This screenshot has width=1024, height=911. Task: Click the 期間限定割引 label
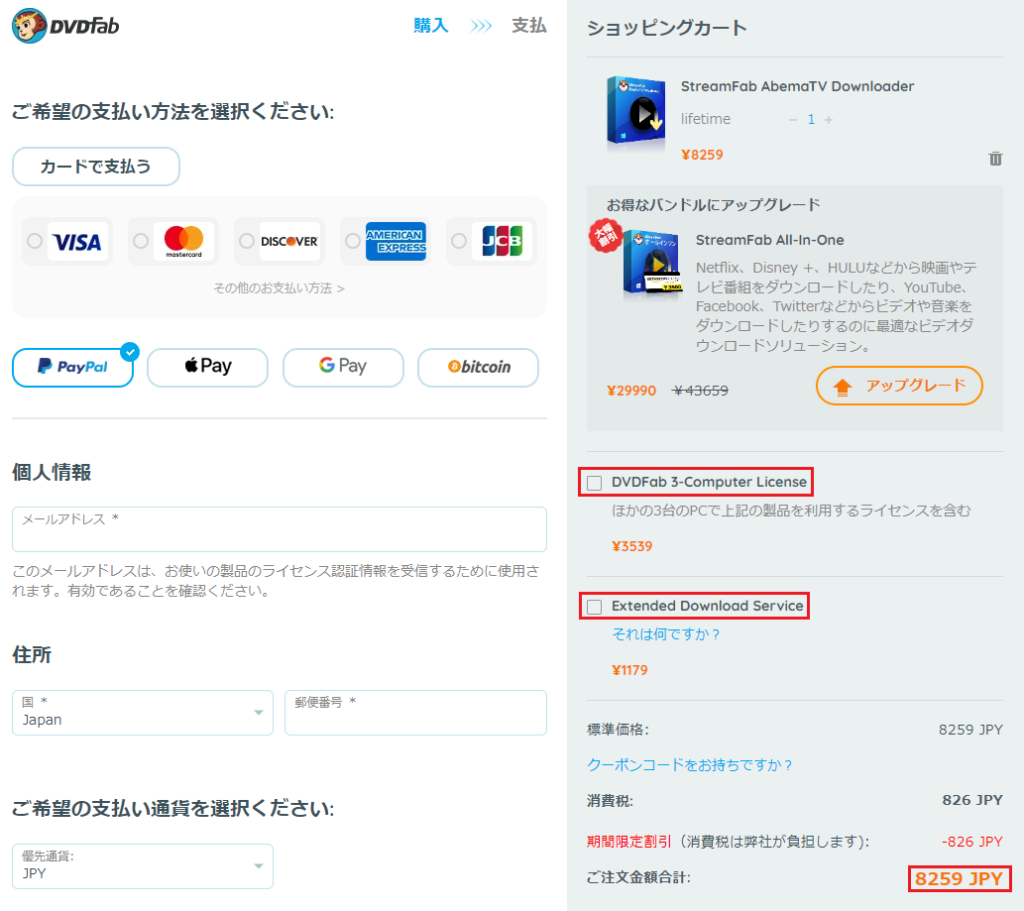pyautogui.click(x=629, y=842)
